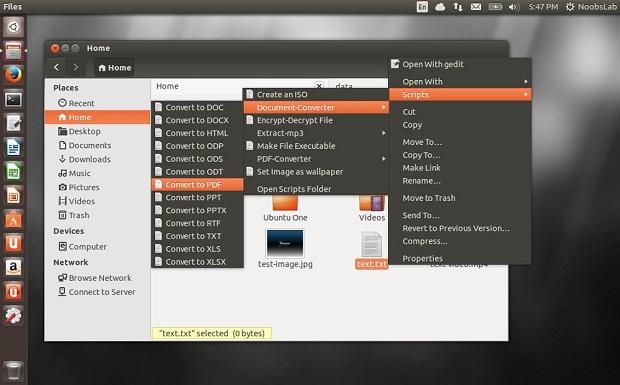Screen dimensions: 620x385
Task: Click Connect to Server in sidebar
Action: point(97,292)
